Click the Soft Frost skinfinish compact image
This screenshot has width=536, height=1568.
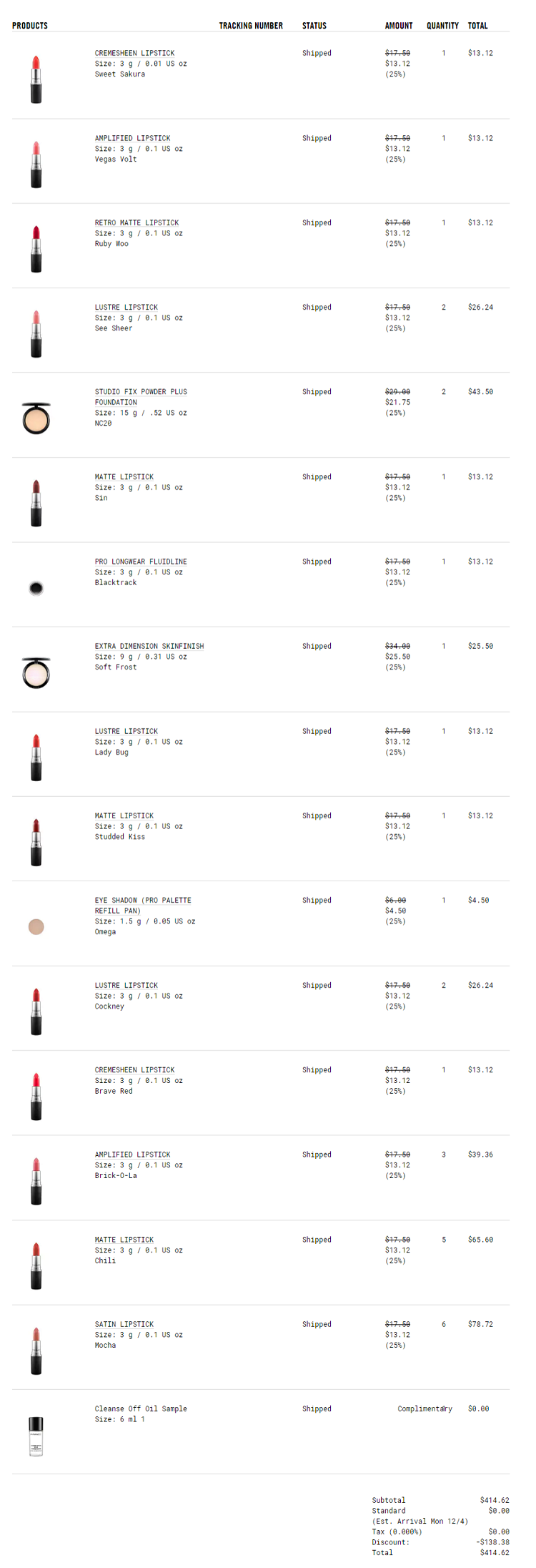pos(36,672)
